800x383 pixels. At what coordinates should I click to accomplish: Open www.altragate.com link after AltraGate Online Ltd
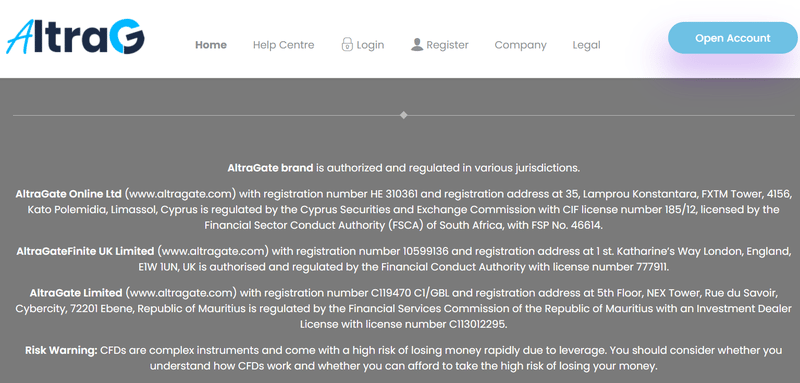(x=181, y=194)
